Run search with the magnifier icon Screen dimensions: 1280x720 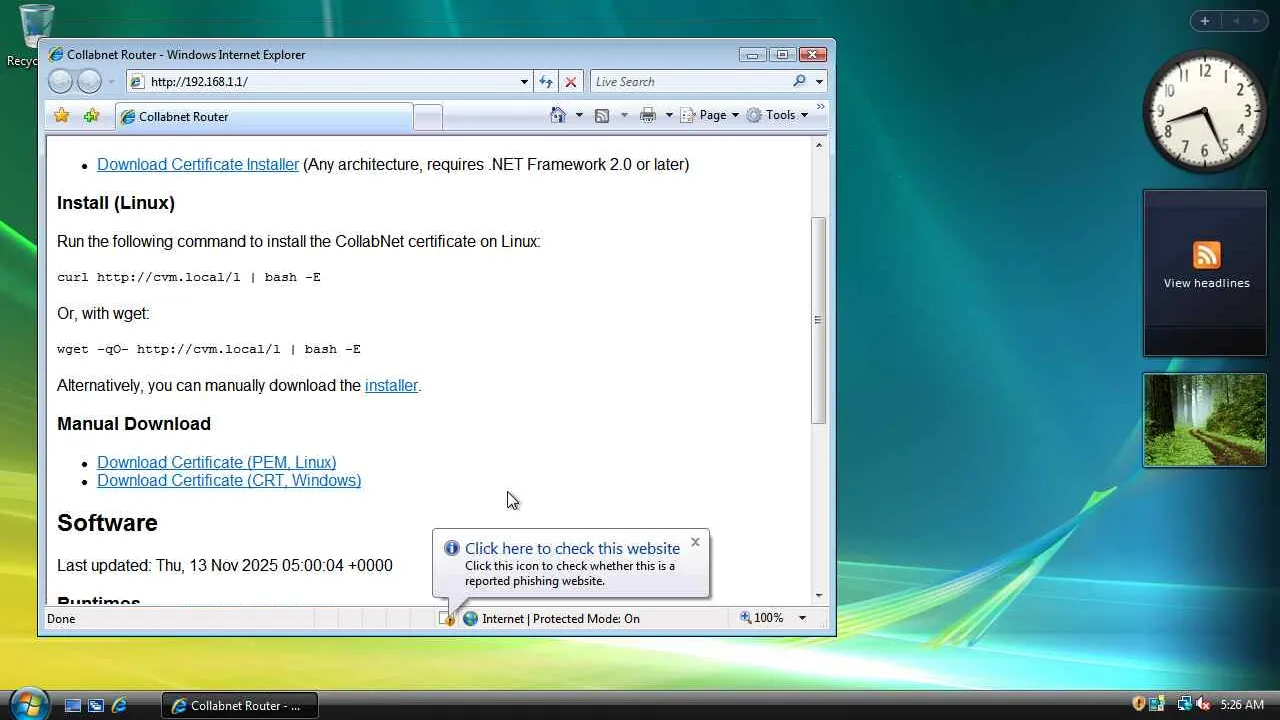pyautogui.click(x=799, y=82)
